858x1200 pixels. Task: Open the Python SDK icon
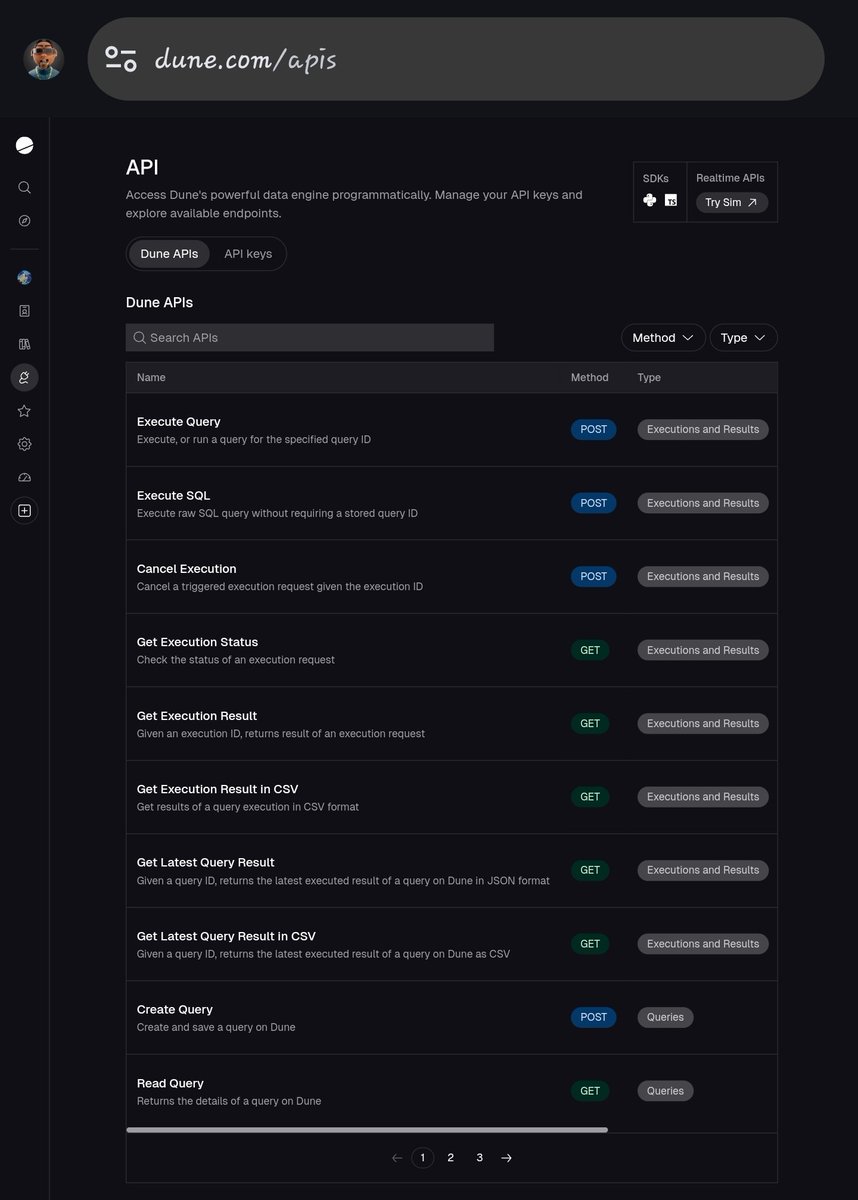pyautogui.click(x=650, y=200)
